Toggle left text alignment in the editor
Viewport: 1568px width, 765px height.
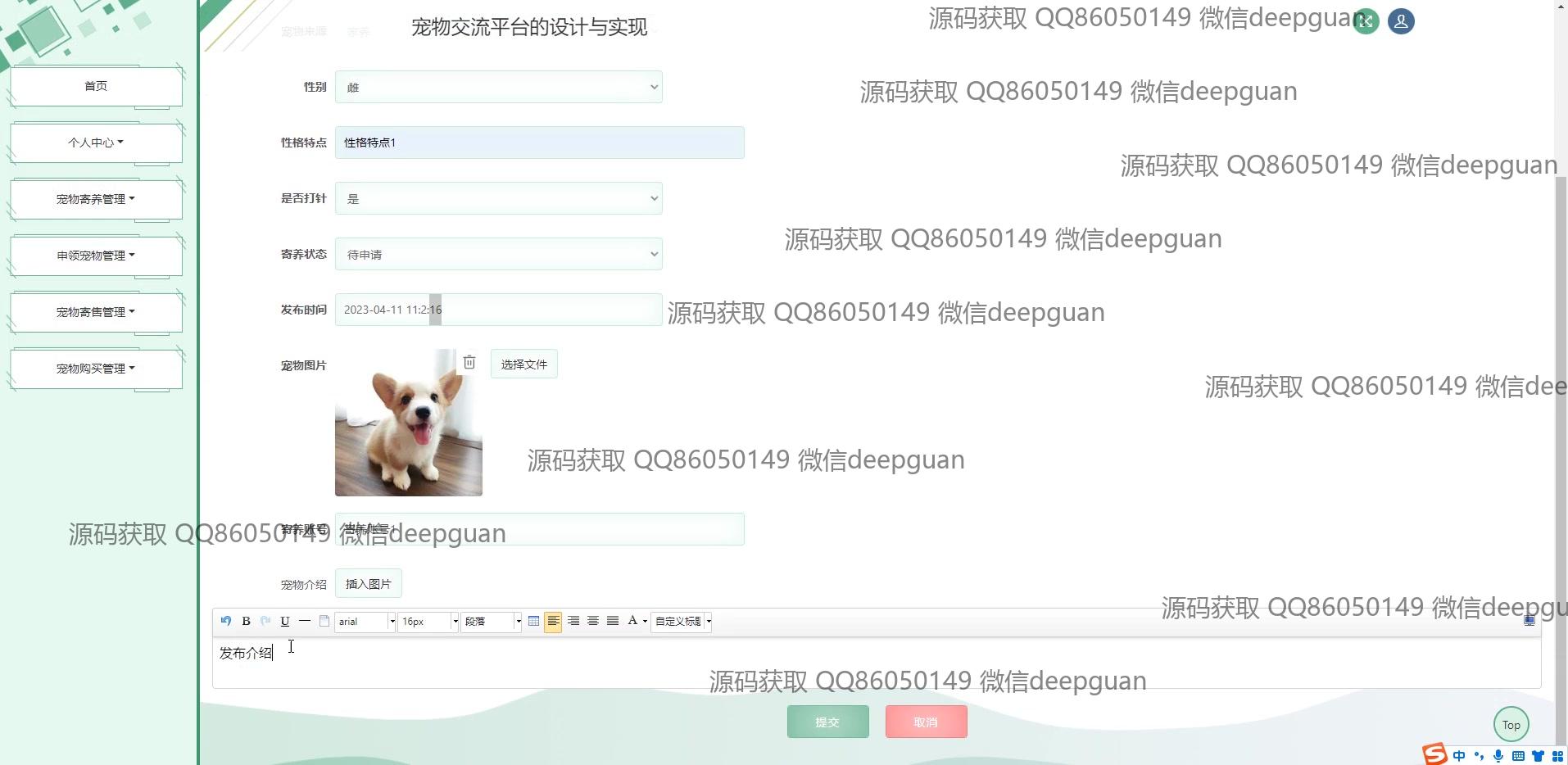pyautogui.click(x=554, y=622)
